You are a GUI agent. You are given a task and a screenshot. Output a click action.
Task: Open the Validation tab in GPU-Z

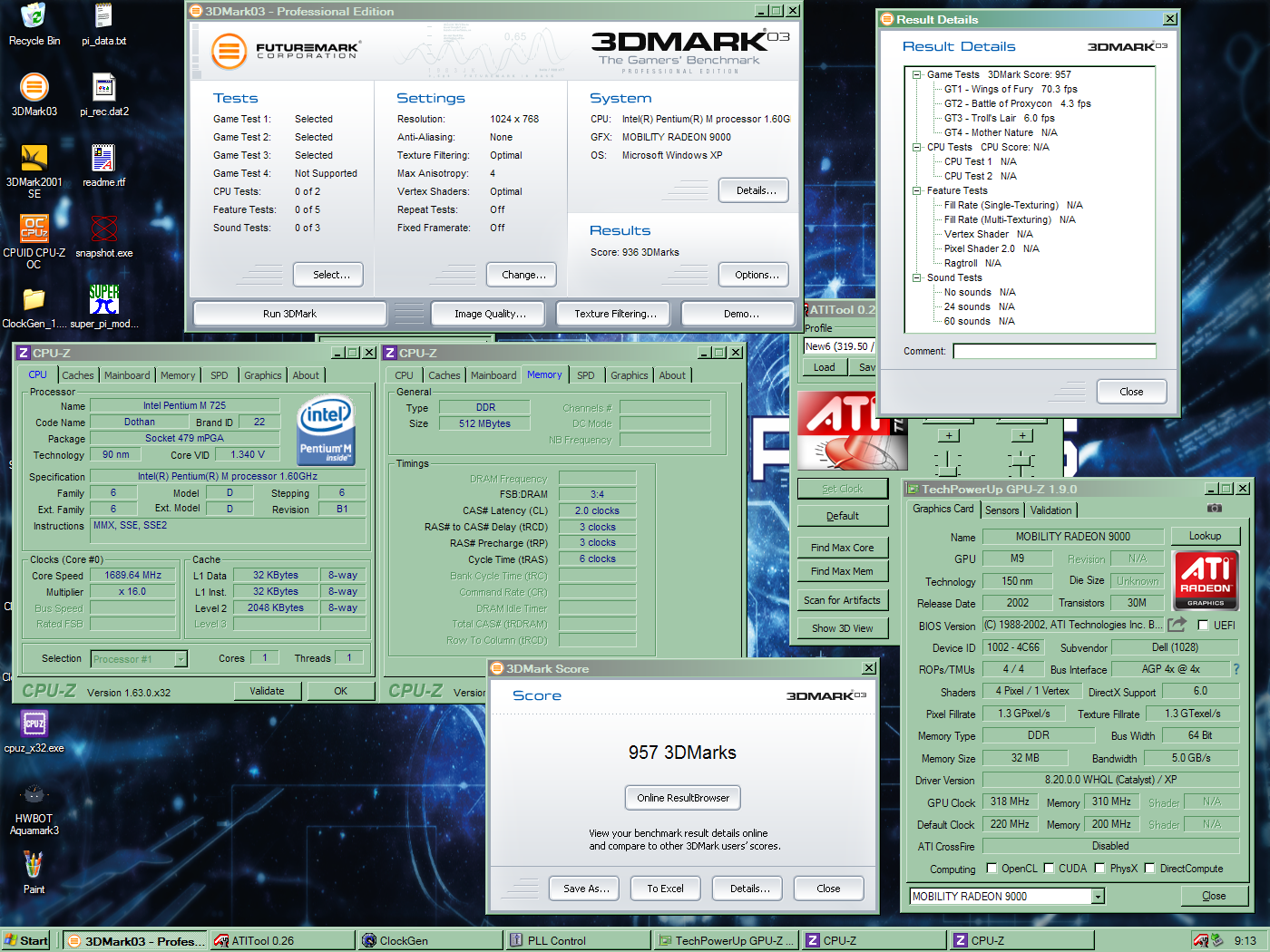(1051, 510)
